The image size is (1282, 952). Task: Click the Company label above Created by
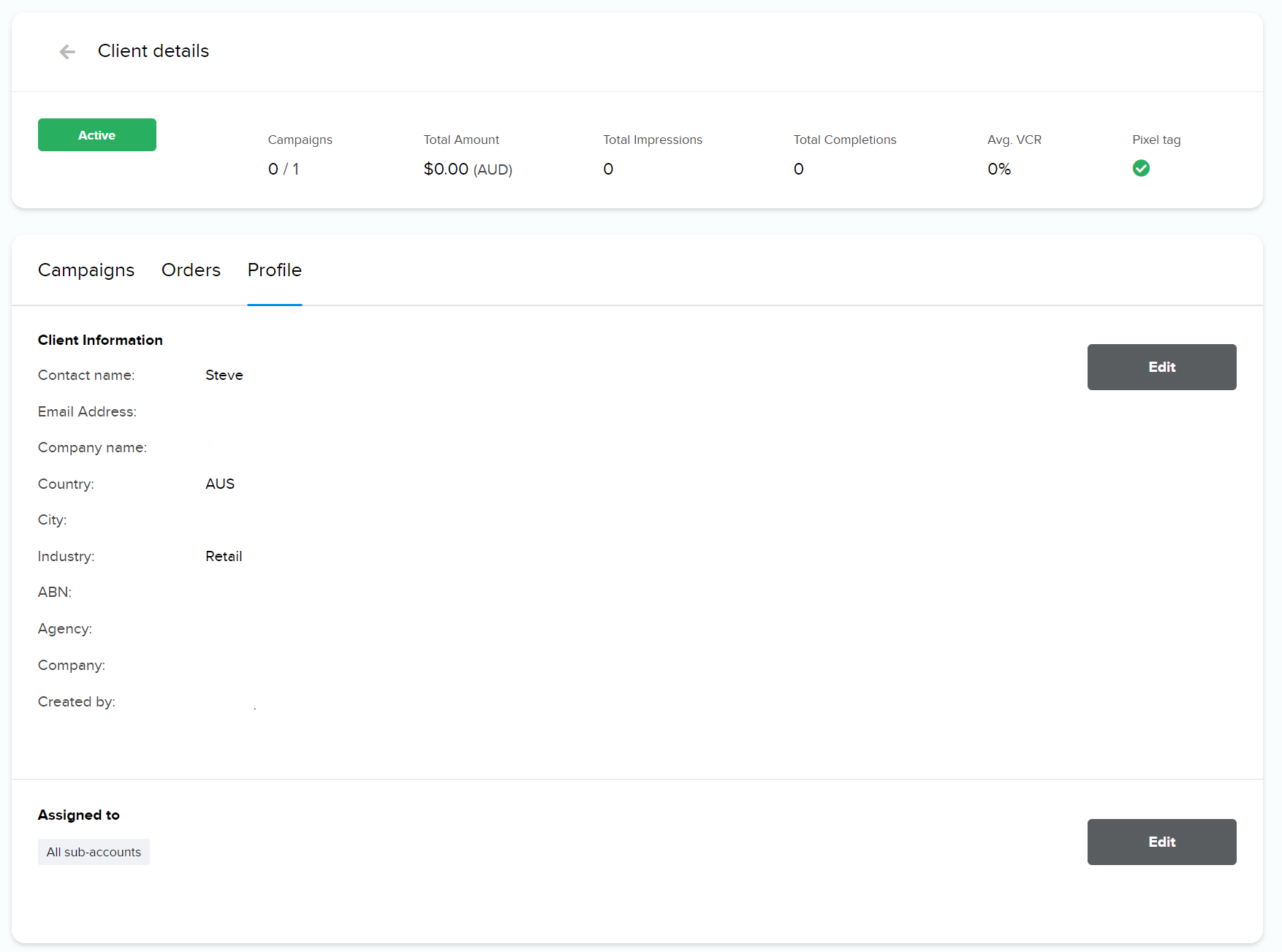coord(72,666)
